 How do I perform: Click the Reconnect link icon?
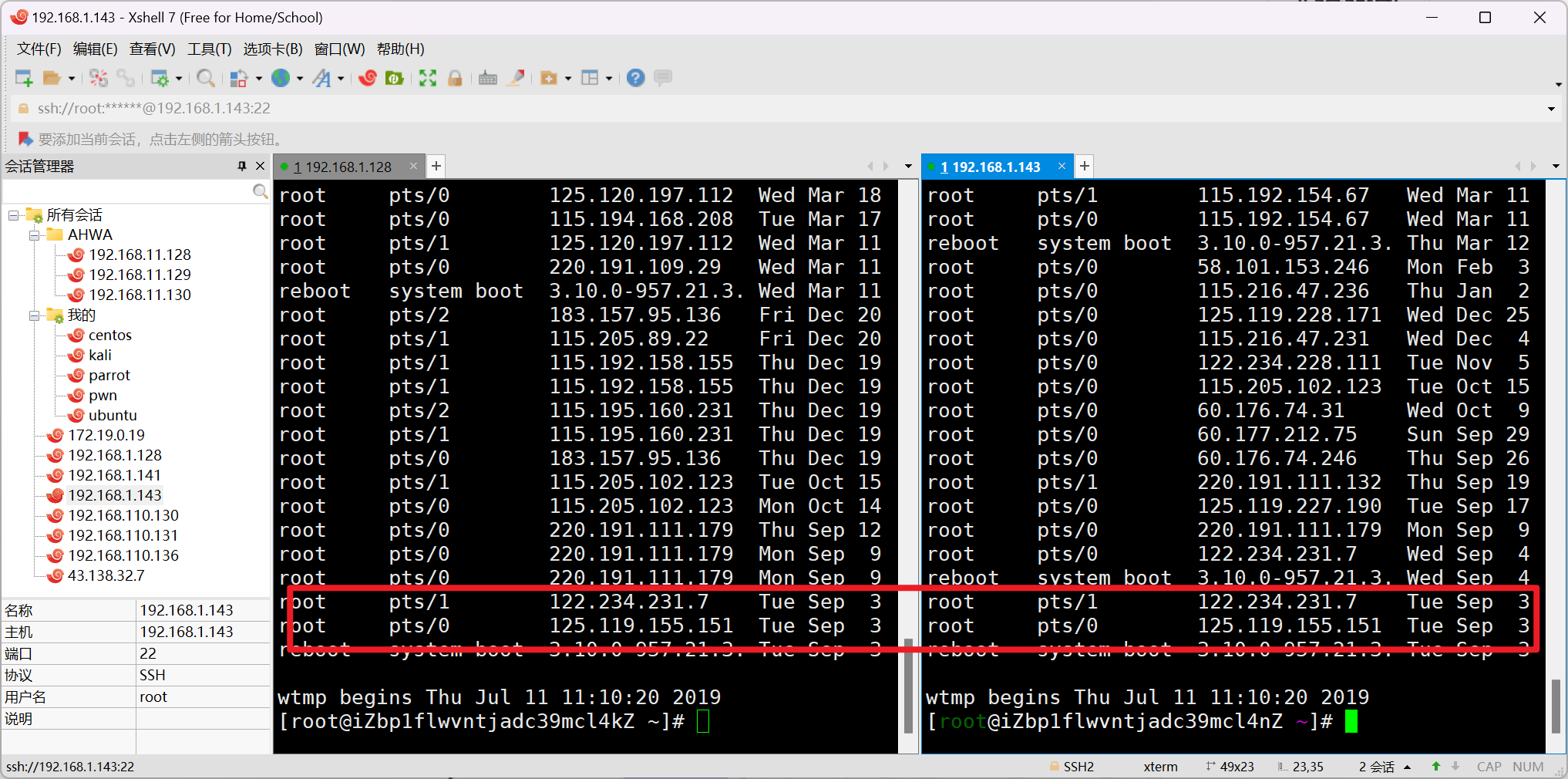125,78
